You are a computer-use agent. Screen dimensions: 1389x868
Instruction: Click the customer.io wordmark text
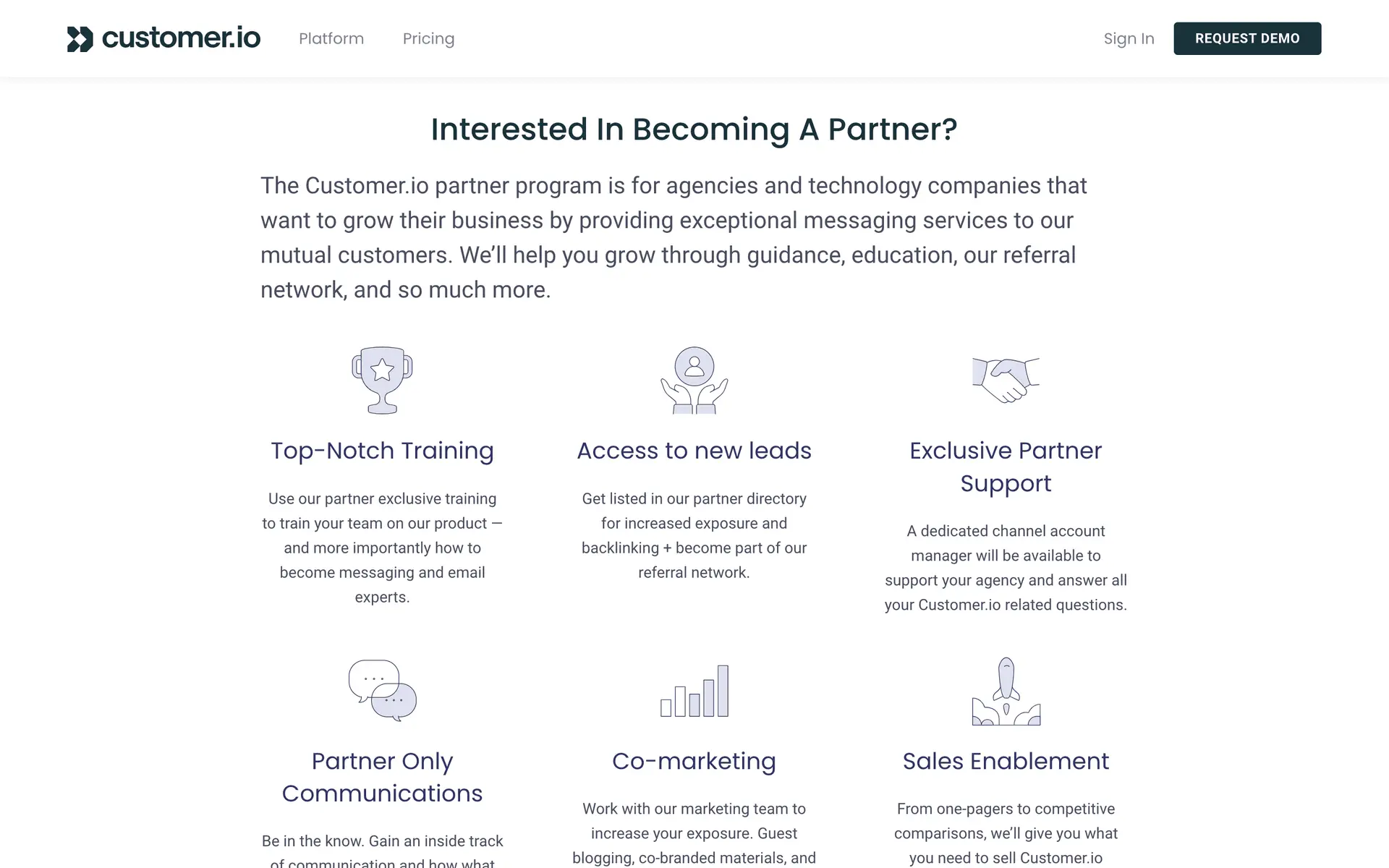coord(181,38)
